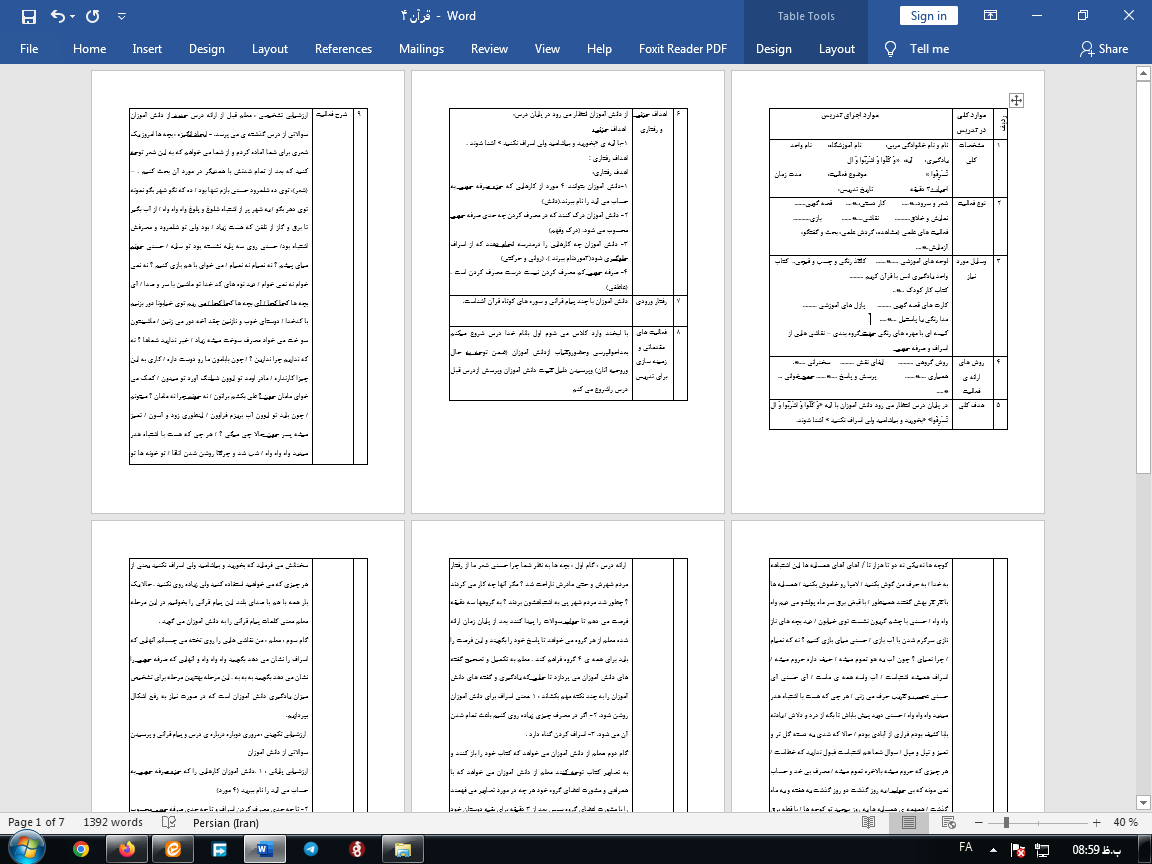1152x864 pixels.
Task: Open the orange e browser taskbar icon
Action: (173, 849)
